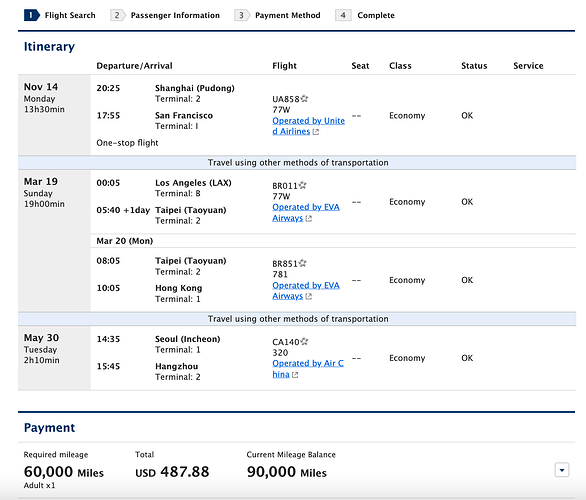Click the Departure/Arrival column header

(135, 66)
